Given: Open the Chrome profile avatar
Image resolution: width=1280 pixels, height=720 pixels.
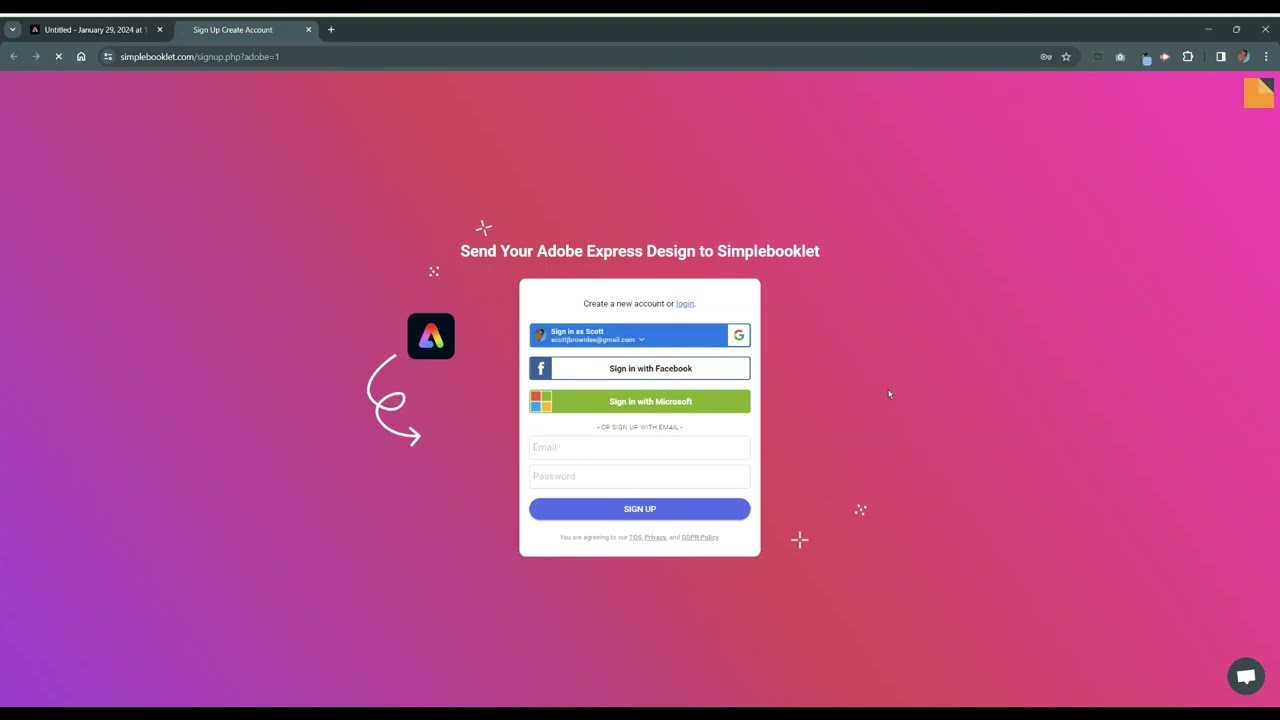Looking at the screenshot, I should (1244, 57).
